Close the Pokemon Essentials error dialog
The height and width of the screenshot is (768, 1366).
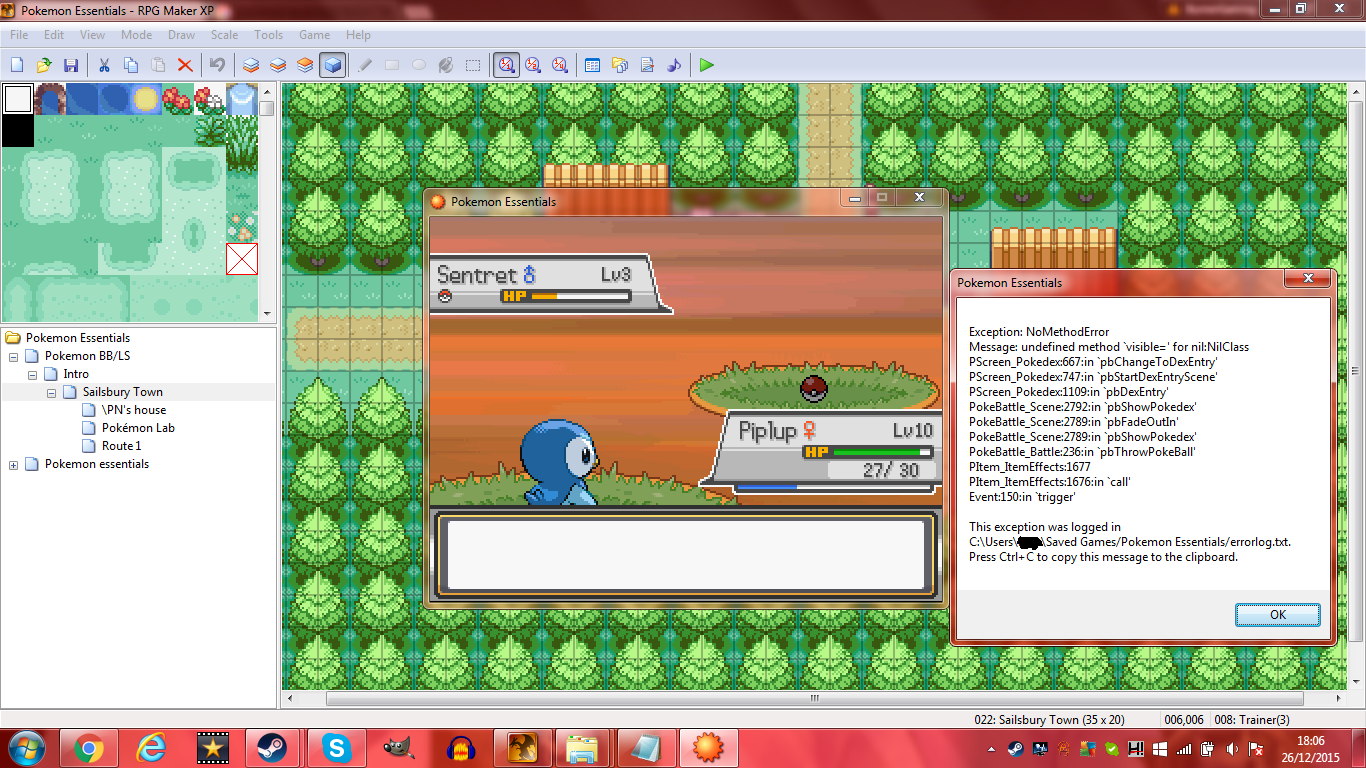[x=1309, y=279]
